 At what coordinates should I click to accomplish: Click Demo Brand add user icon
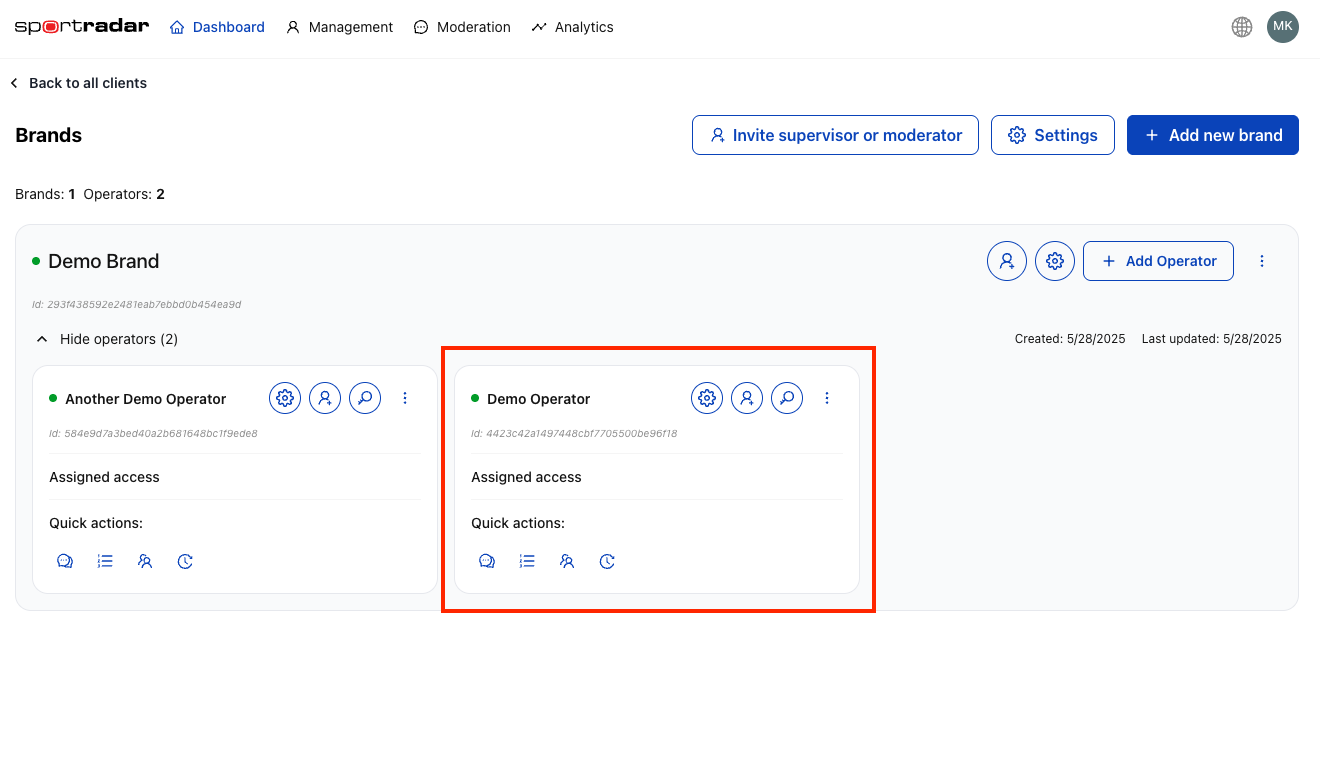tap(1007, 261)
